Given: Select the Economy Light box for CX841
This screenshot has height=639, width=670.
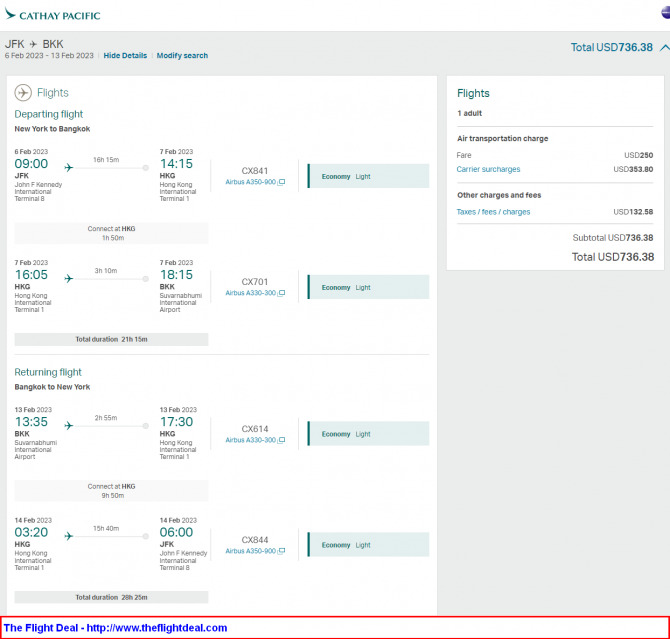Looking at the screenshot, I should point(368,176).
